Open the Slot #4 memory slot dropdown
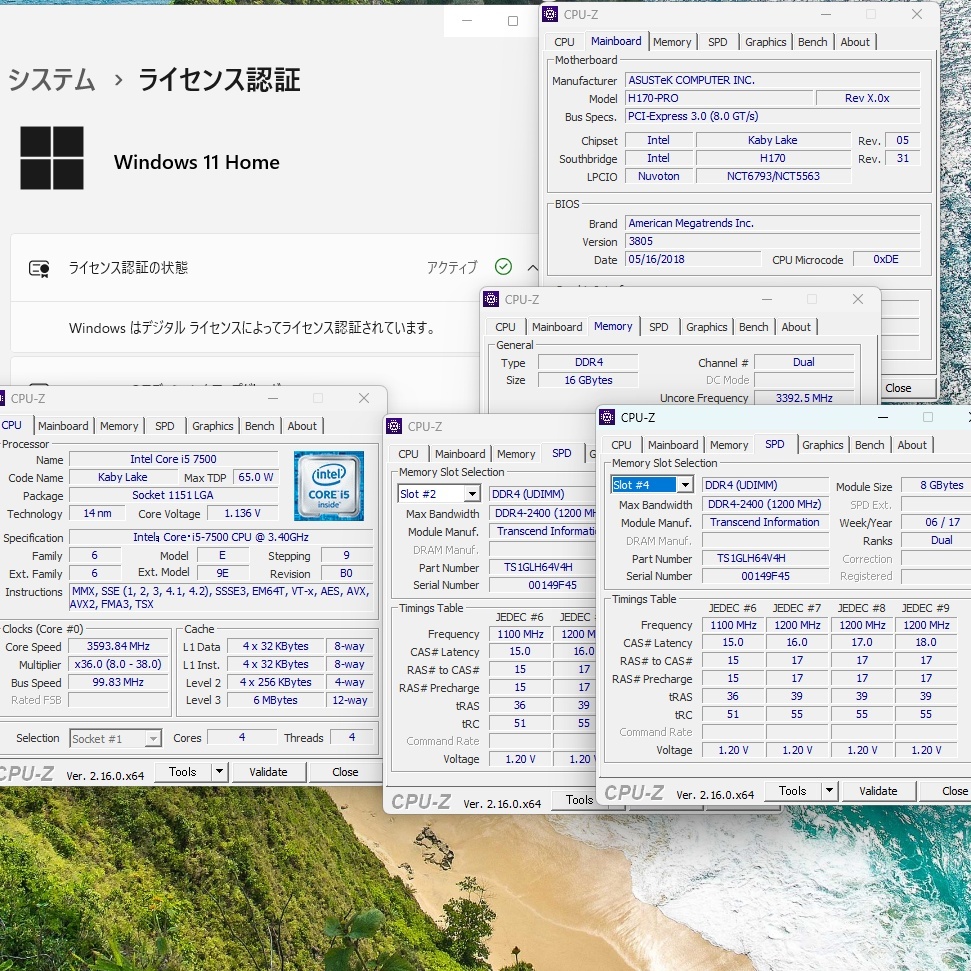 (684, 485)
